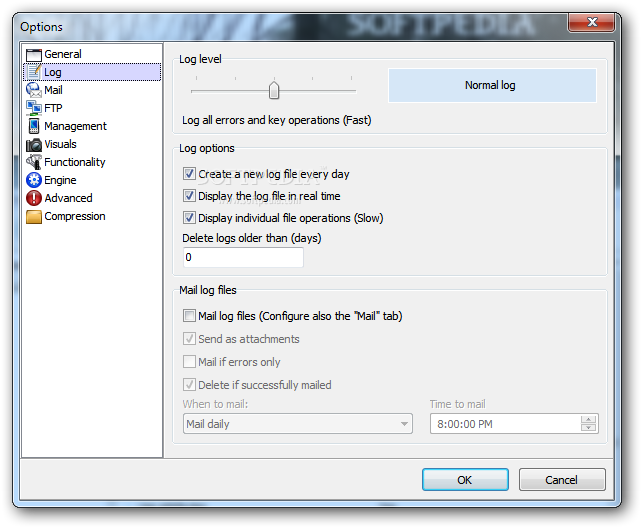Select the Advanced category

coord(68,198)
